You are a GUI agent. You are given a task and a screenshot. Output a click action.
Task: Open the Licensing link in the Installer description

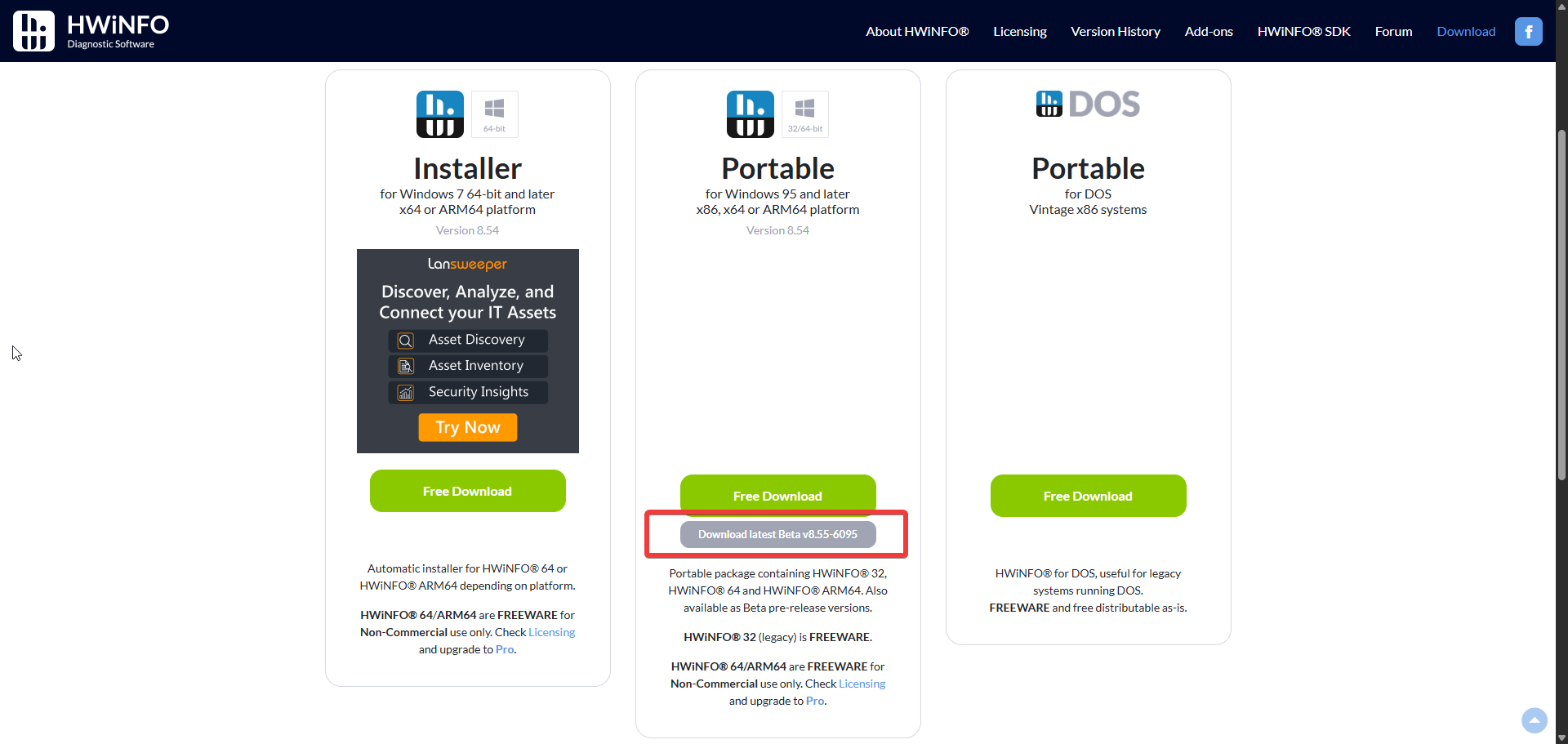click(x=551, y=632)
